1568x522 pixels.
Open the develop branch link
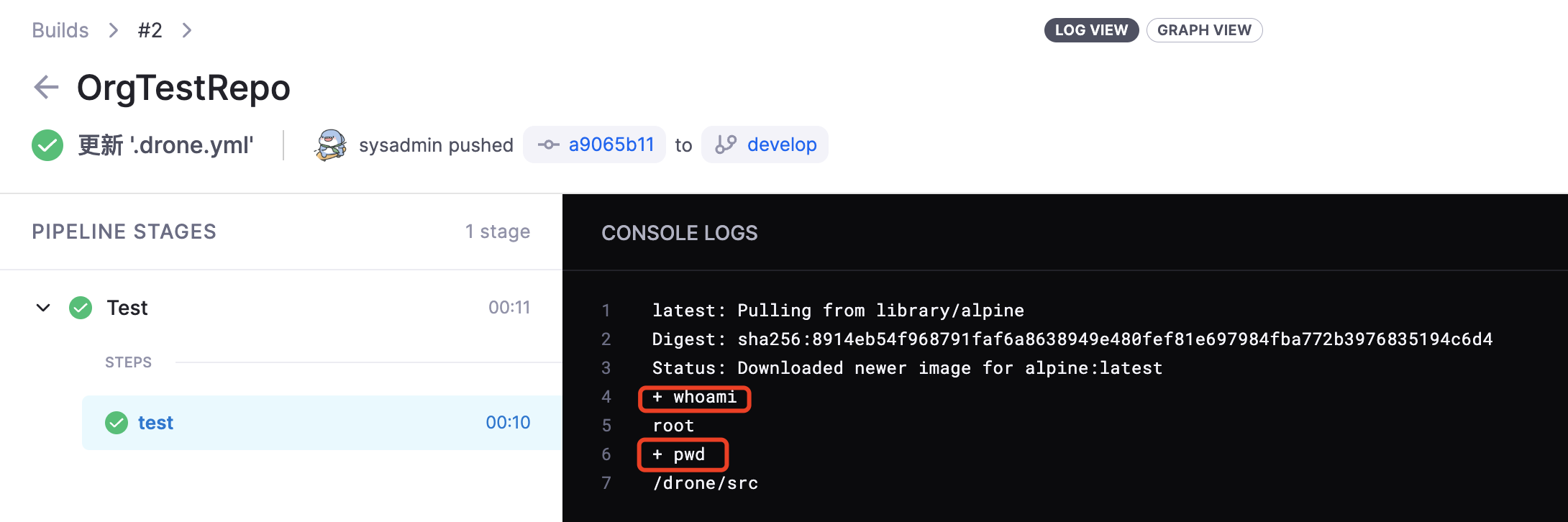pyautogui.click(x=782, y=145)
